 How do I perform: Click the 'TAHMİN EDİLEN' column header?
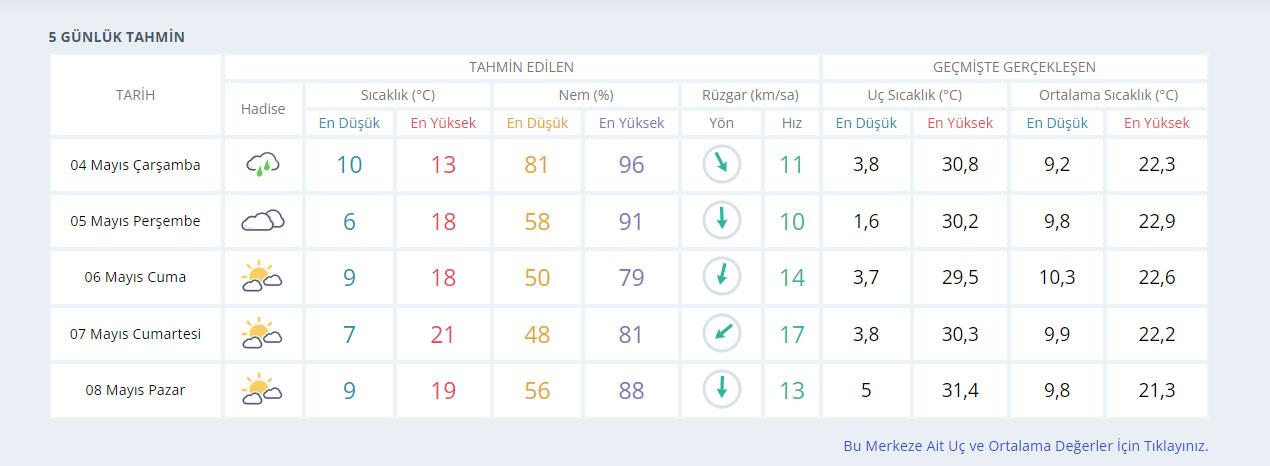521,67
